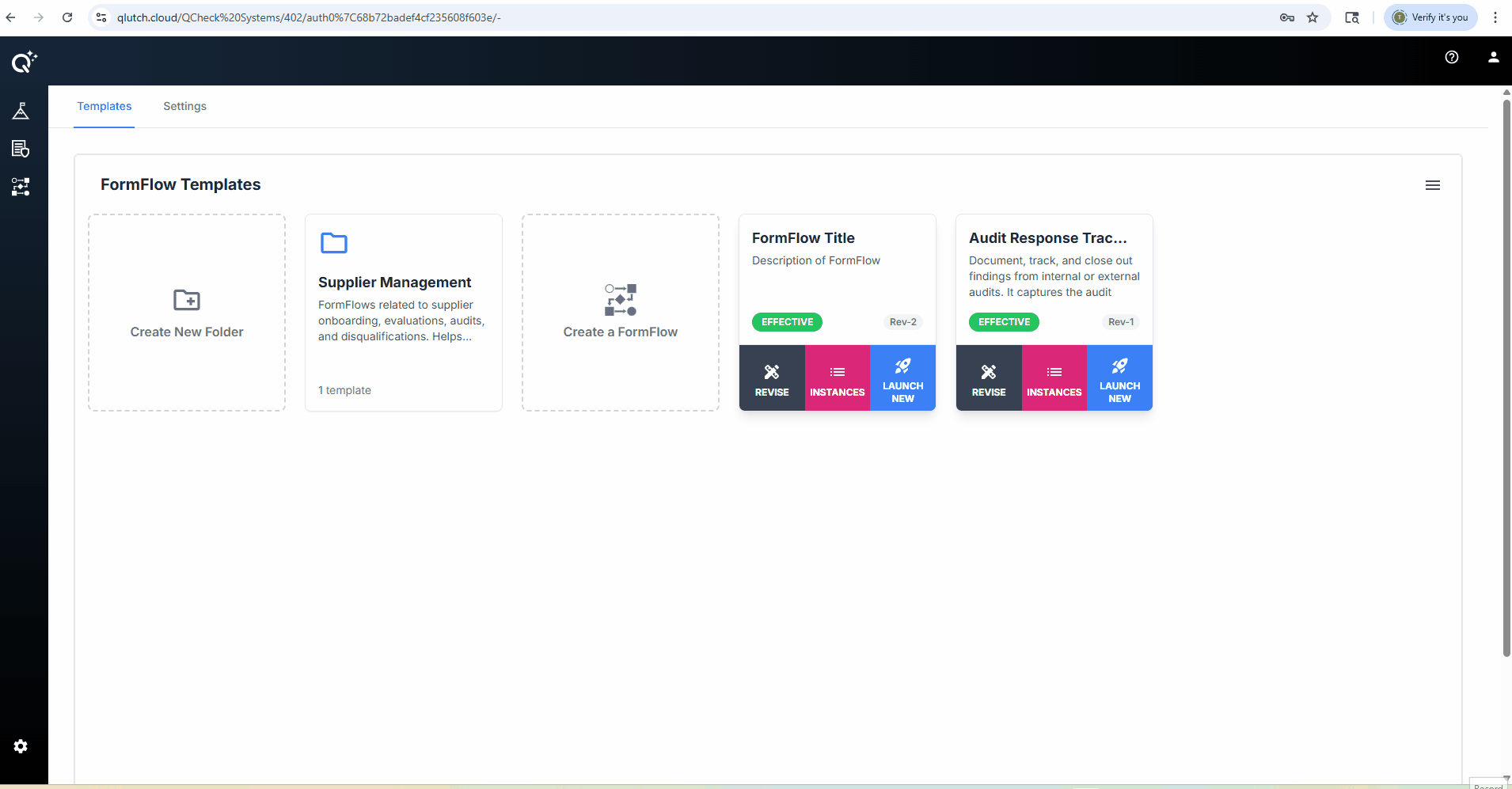Click the Create New Folder label
The height and width of the screenshot is (789, 1512).
187,332
